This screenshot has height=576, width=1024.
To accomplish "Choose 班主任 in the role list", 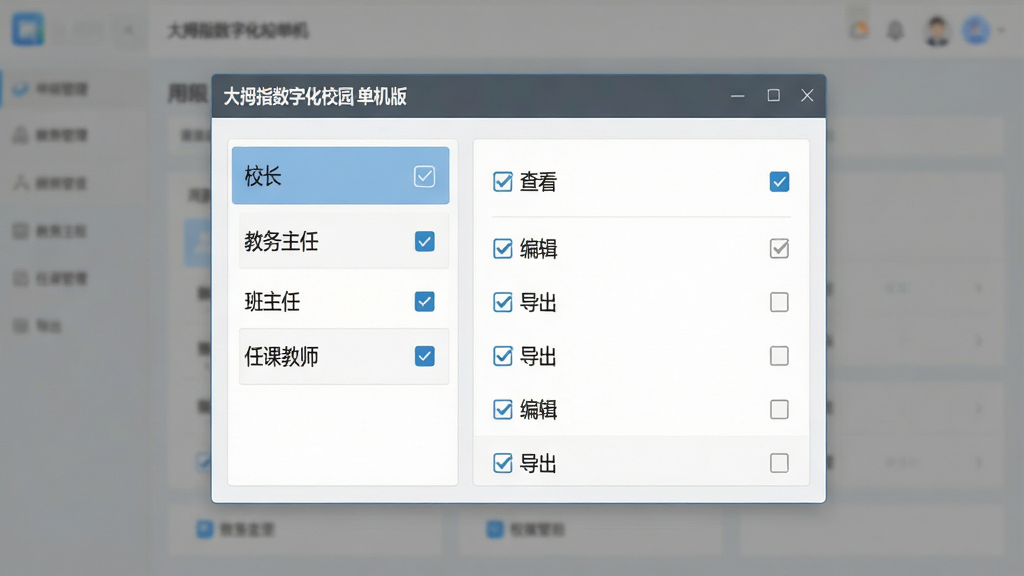I will click(x=344, y=302).
